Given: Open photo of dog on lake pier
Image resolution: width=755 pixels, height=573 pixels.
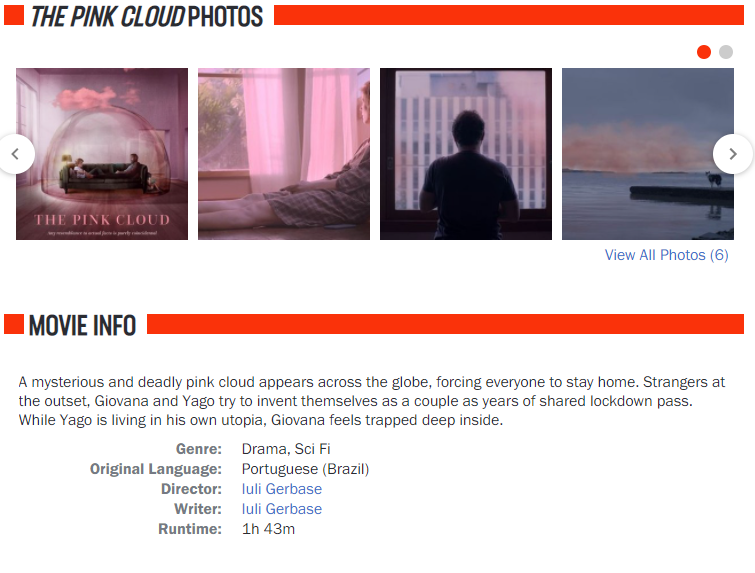Looking at the screenshot, I should [x=648, y=154].
